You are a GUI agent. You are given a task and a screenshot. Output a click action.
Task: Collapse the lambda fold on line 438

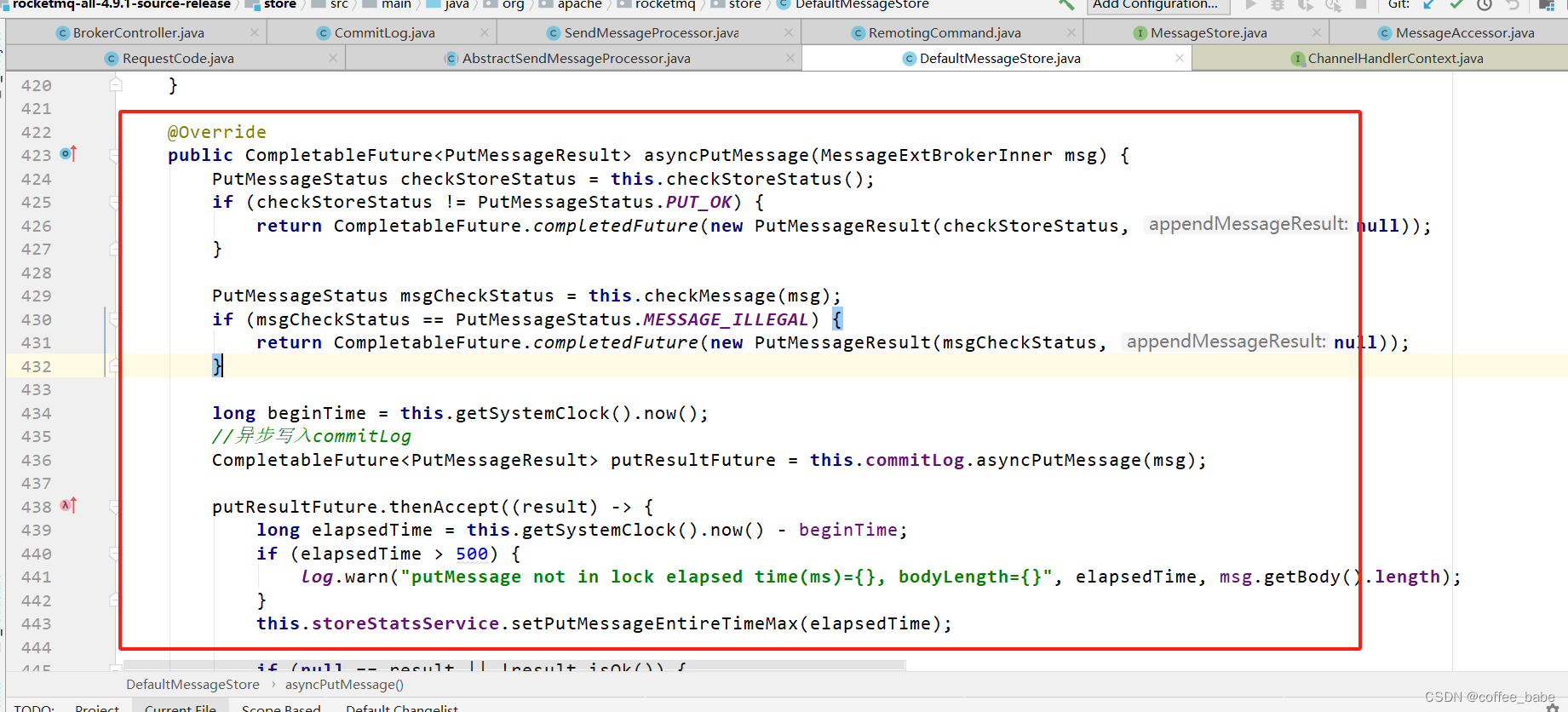tap(115, 507)
